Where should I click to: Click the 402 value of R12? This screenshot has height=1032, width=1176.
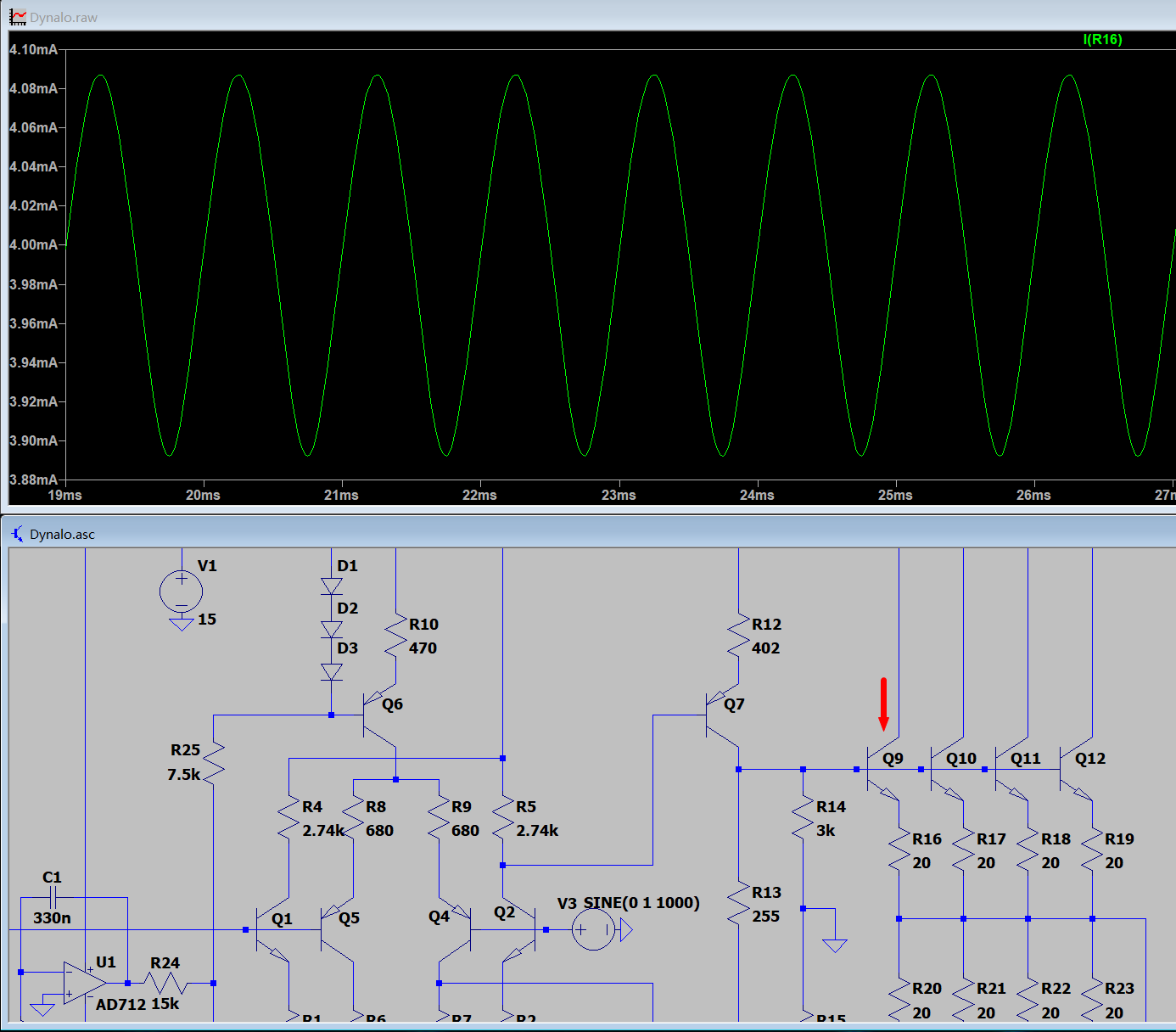766,648
